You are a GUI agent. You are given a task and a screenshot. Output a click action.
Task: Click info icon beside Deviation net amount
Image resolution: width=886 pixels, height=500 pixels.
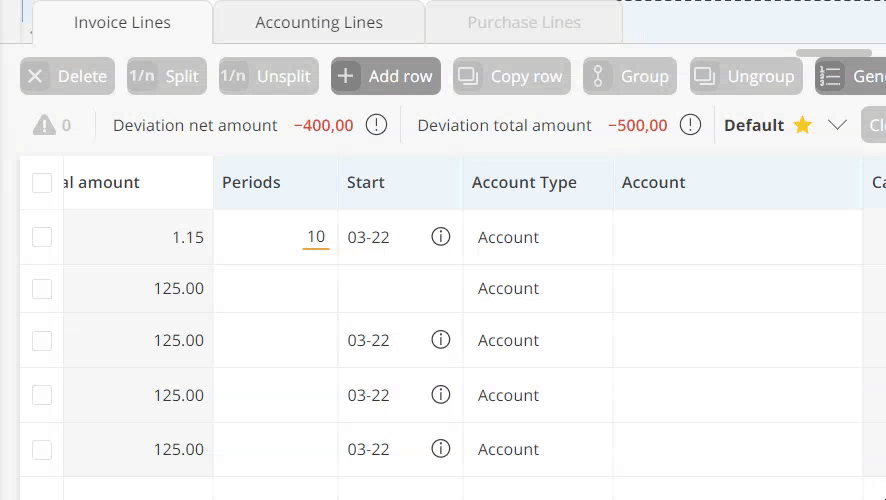click(376, 125)
